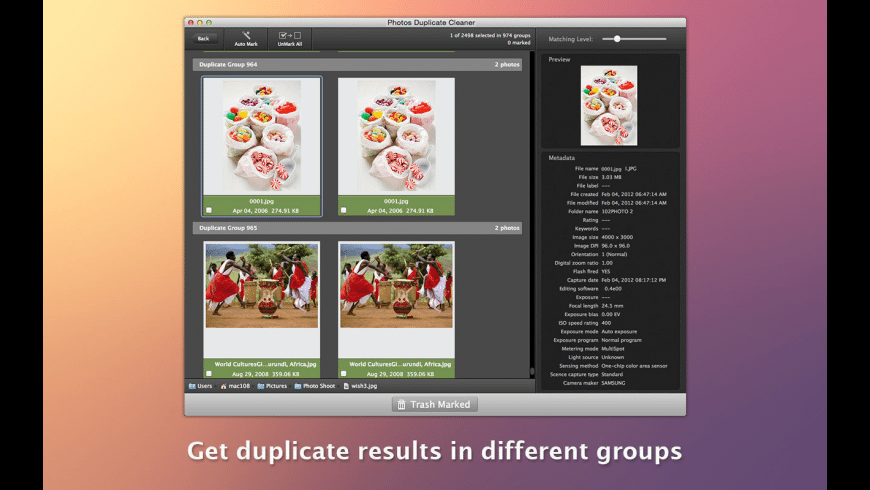This screenshot has width=870, height=490.
Task: Click Capture date 'Feb 04, 2012 08:17:12 PM'
Action: click(x=634, y=280)
